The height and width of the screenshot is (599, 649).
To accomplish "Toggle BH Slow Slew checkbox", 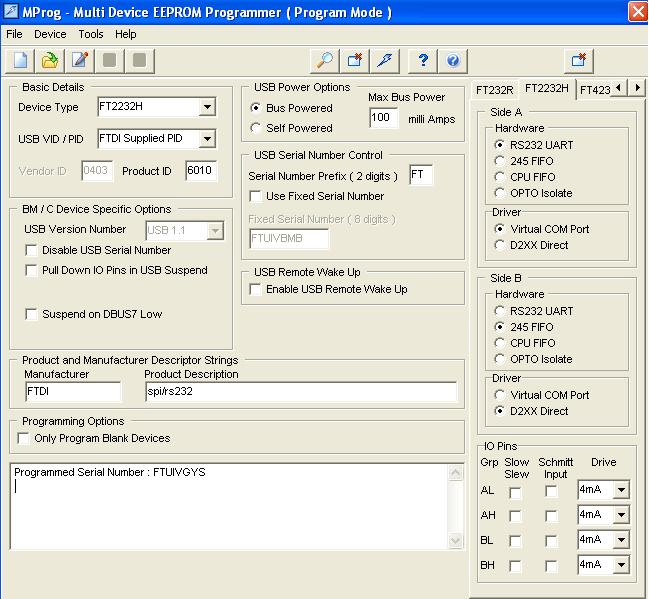I will [x=515, y=566].
